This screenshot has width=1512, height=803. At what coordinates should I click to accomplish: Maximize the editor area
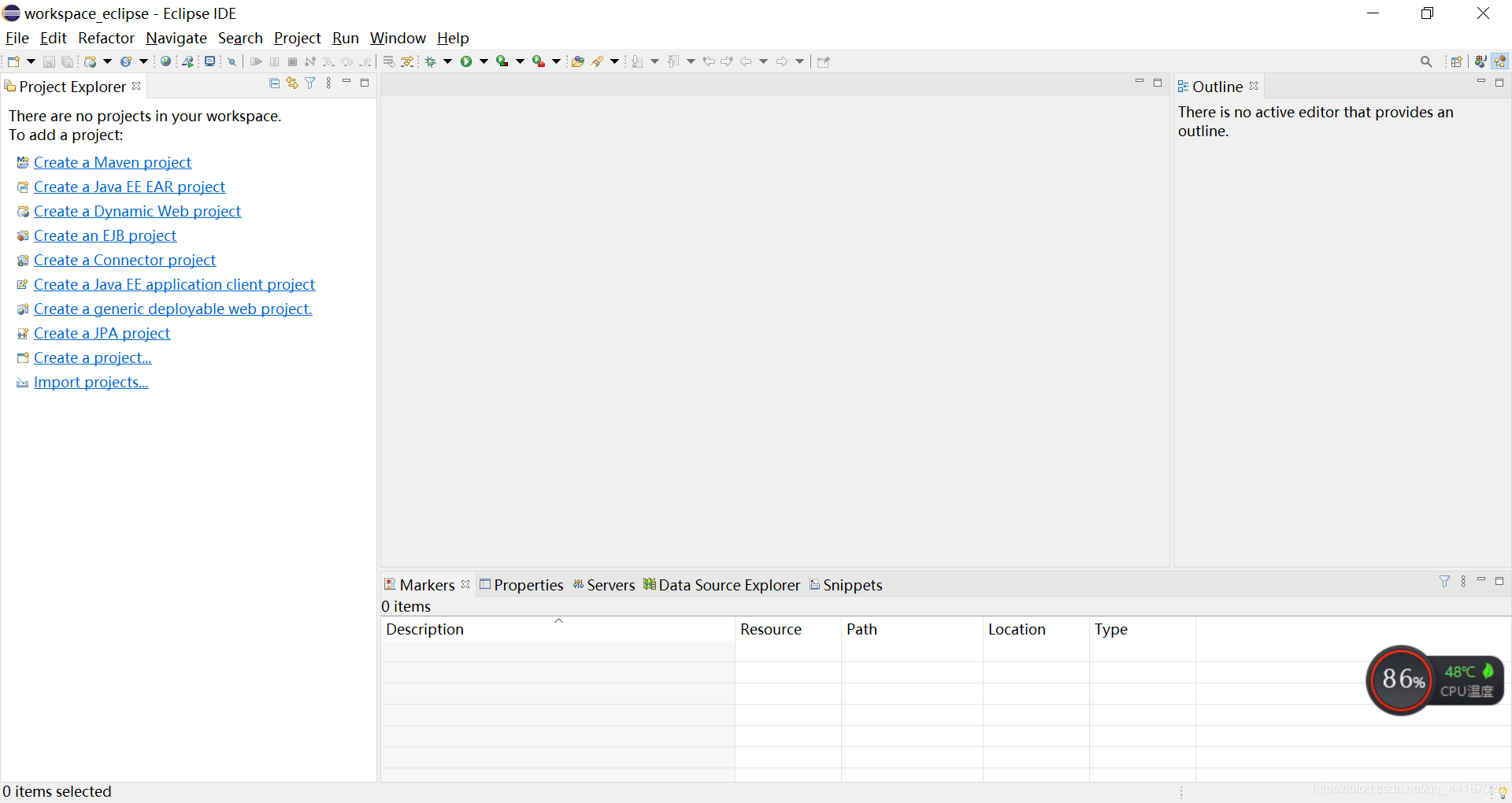1158,83
